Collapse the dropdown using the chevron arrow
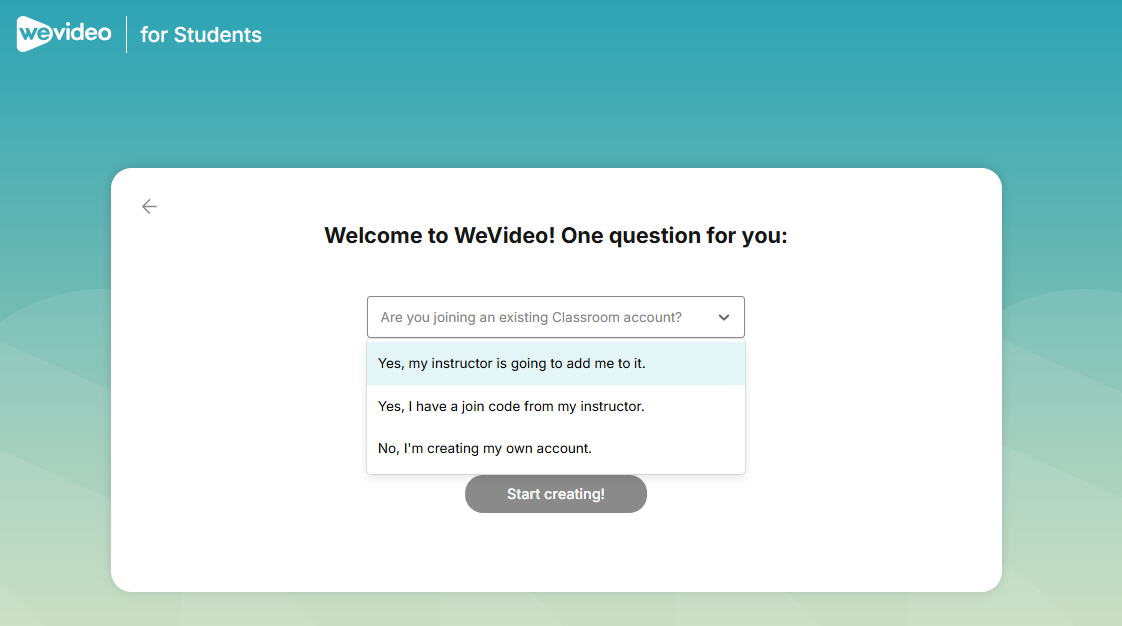Screen dimensions: 1122x626 tap(723, 317)
